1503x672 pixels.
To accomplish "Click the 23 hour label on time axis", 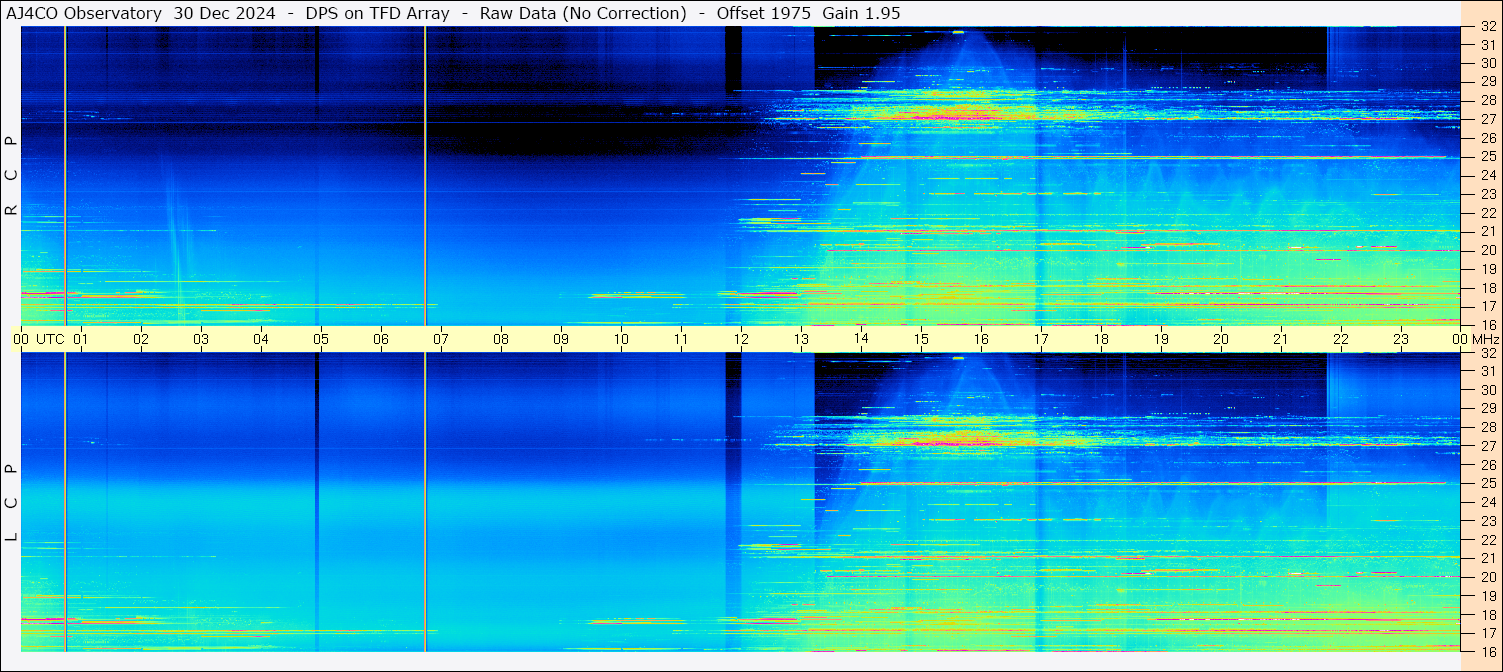I will 1401,339.
